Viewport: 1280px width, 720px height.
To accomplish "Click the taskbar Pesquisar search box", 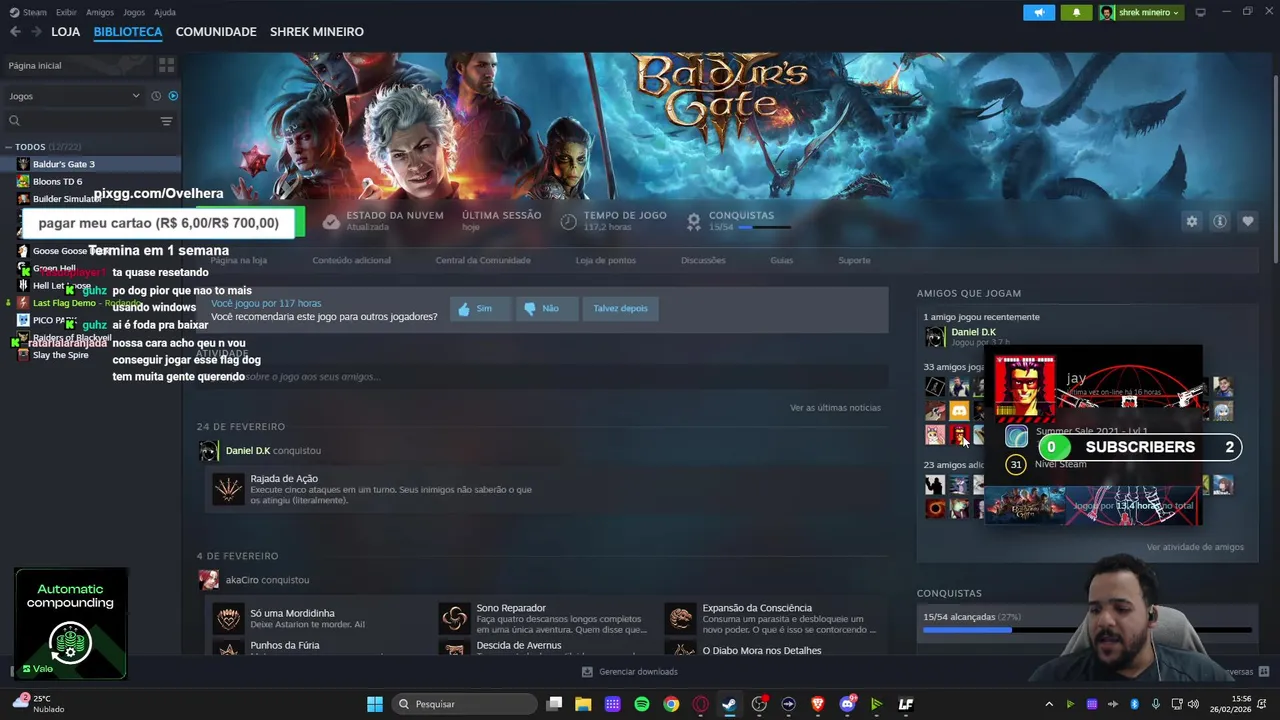I will point(463,704).
